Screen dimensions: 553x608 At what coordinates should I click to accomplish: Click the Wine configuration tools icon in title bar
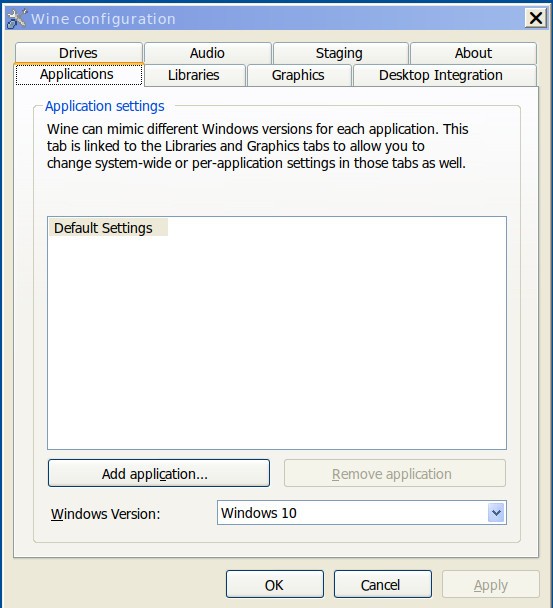(16, 18)
